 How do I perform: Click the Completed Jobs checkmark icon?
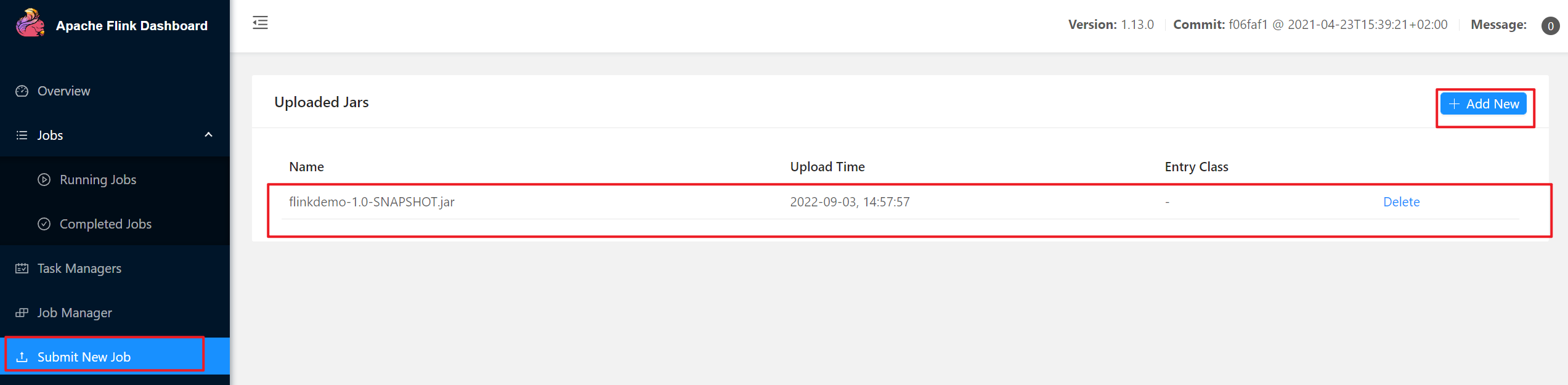point(44,224)
